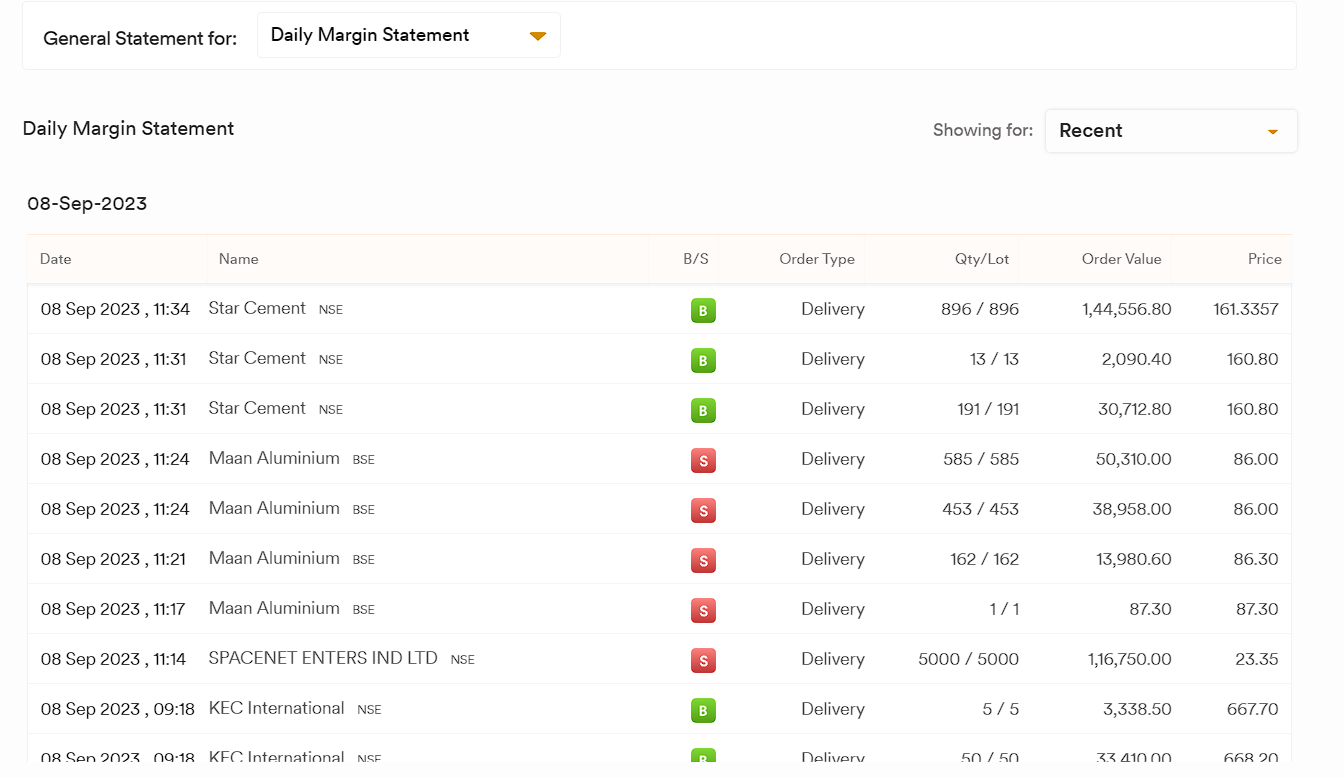Click the red Sell badge for Maan Aluminium 585 quantity
Screen dimensions: 1344x777
(703, 461)
